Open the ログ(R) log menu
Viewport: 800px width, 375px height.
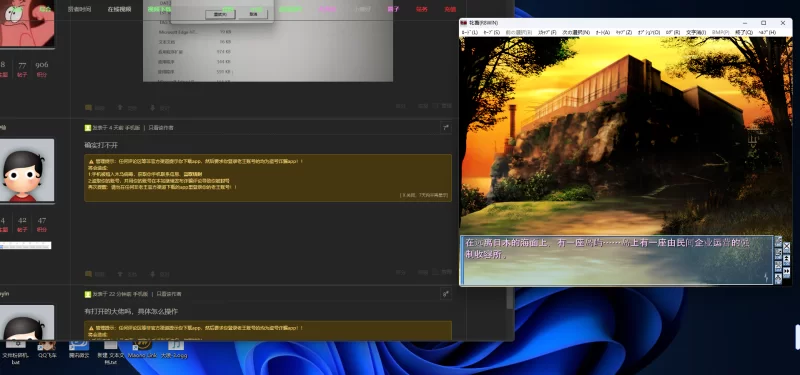(x=673, y=32)
